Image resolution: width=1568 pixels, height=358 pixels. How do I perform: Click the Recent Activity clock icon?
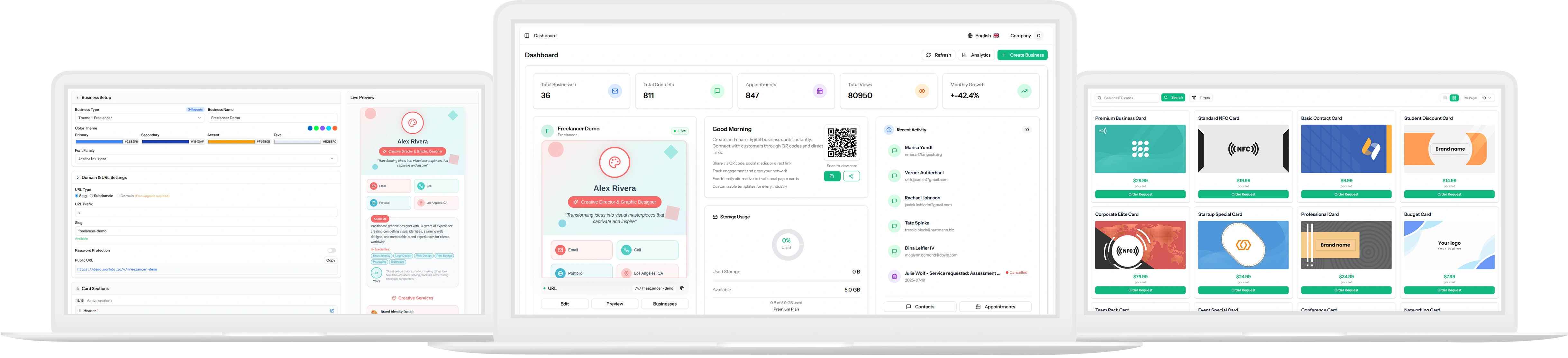point(889,130)
